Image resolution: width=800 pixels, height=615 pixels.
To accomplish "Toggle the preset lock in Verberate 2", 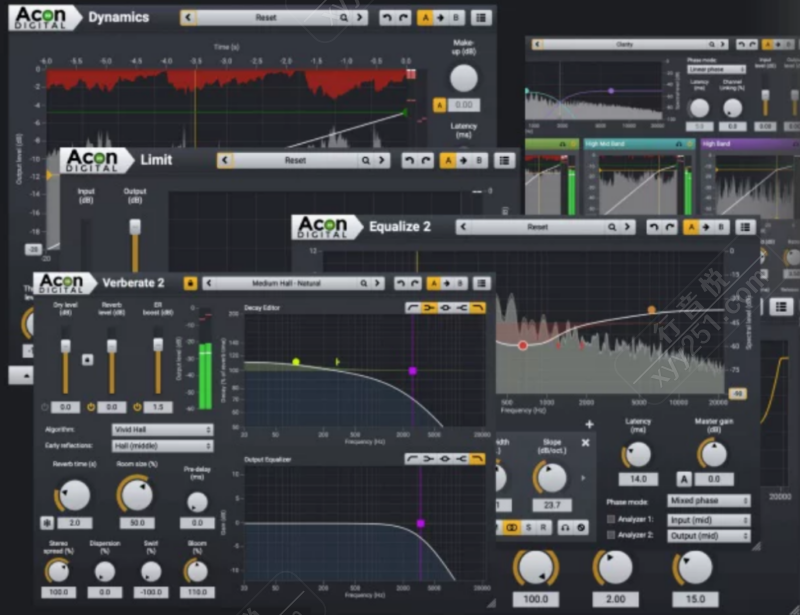I will [190, 283].
